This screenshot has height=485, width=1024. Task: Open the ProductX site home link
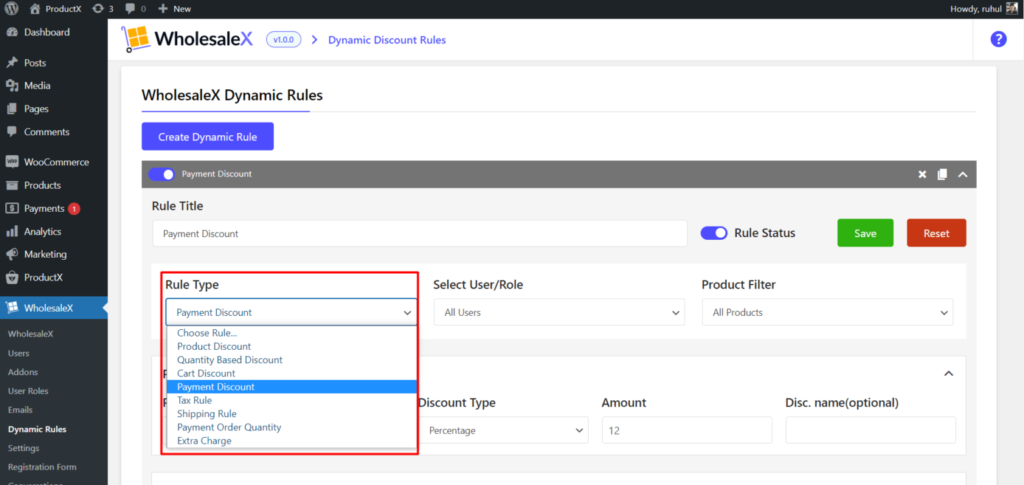56,9
